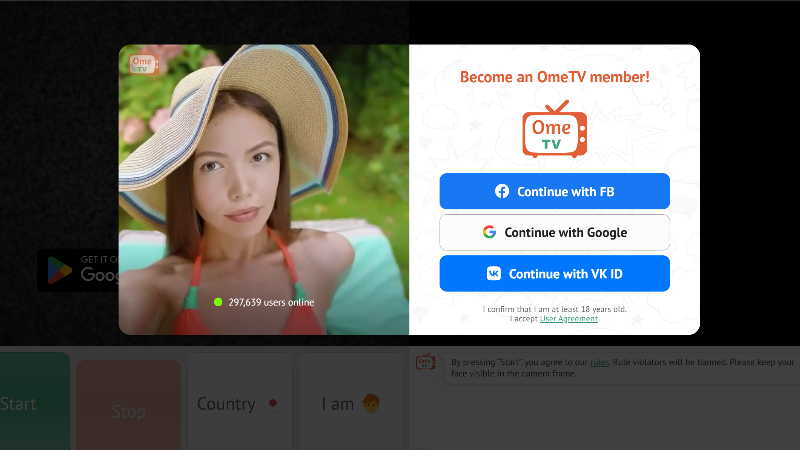The width and height of the screenshot is (800, 450).
Task: Click the large OmeTV television logo
Action: click(555, 129)
